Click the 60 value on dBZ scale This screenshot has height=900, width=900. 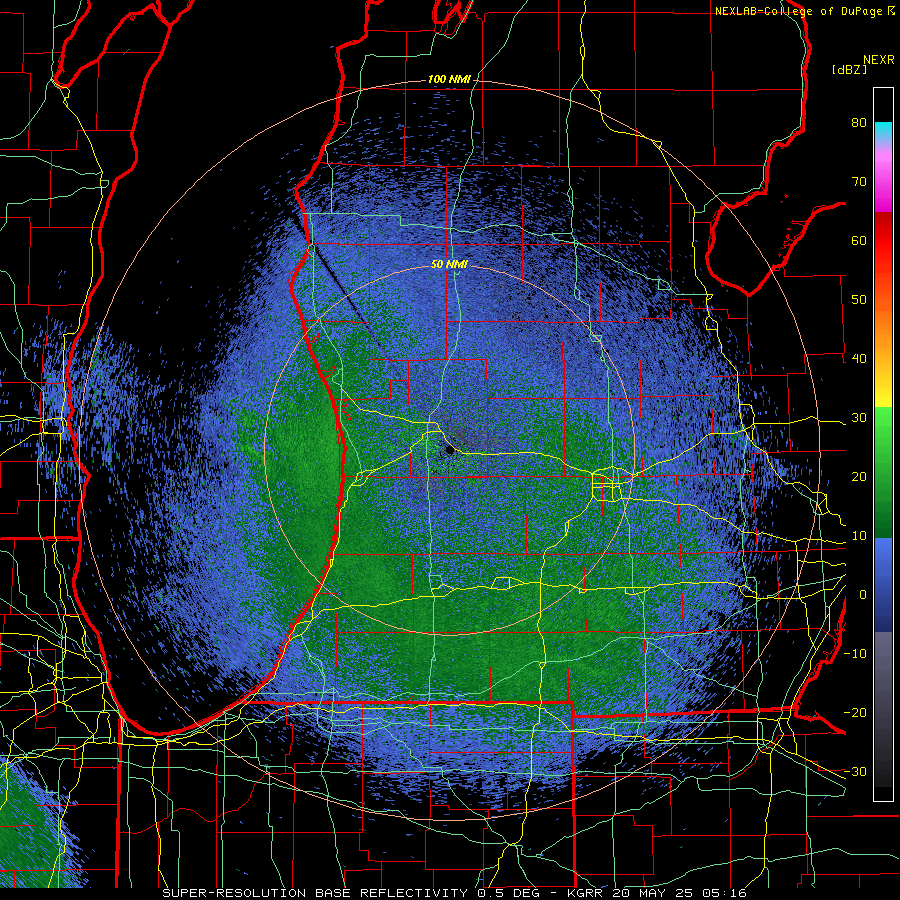pos(859,240)
